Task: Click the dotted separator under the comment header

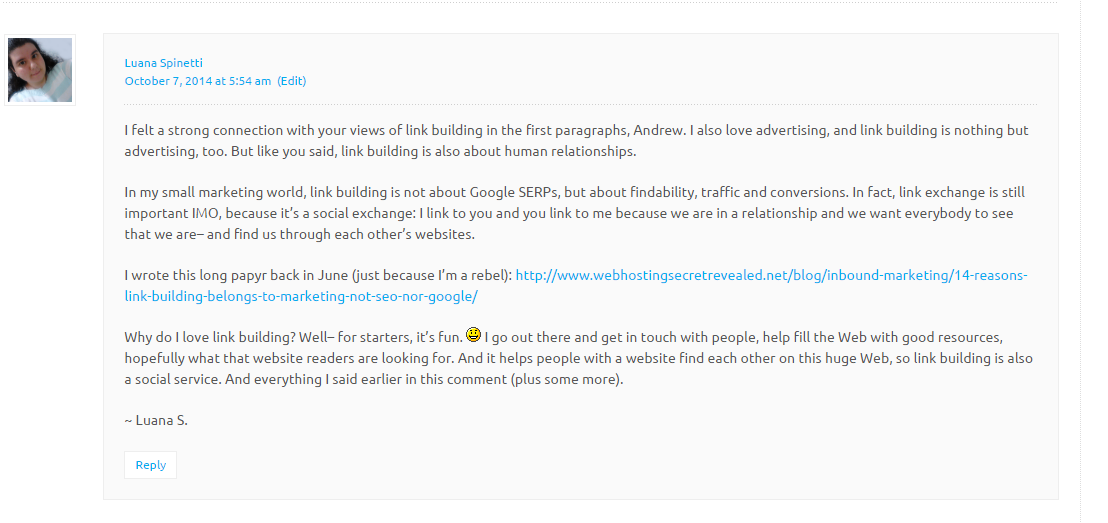Action: 581,105
